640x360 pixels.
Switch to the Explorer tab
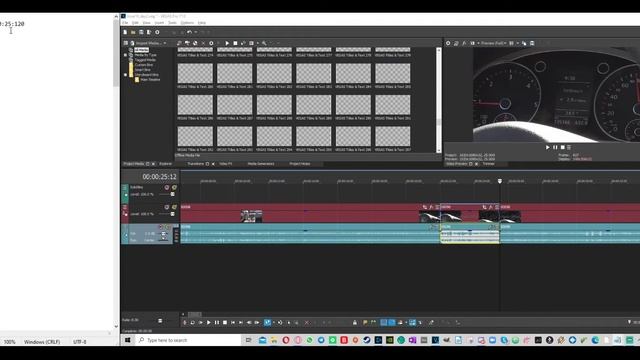coord(165,164)
